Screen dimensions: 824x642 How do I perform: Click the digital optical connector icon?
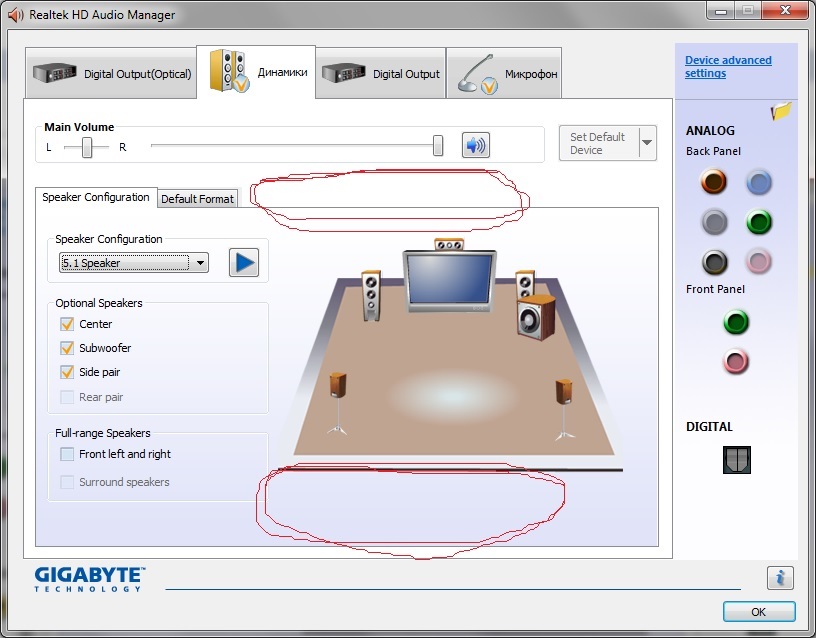click(736, 460)
